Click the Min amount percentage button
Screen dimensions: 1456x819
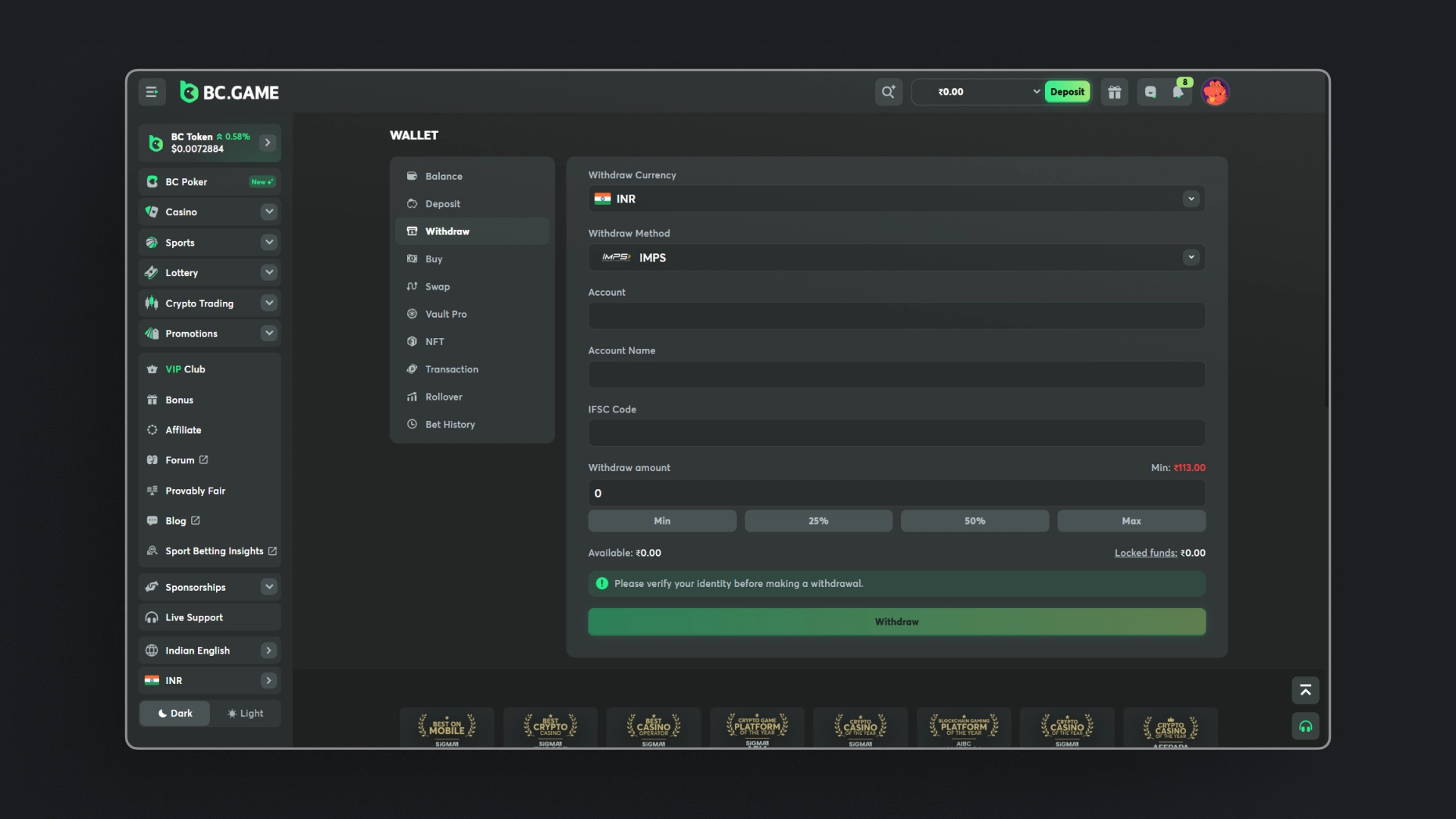pos(662,520)
